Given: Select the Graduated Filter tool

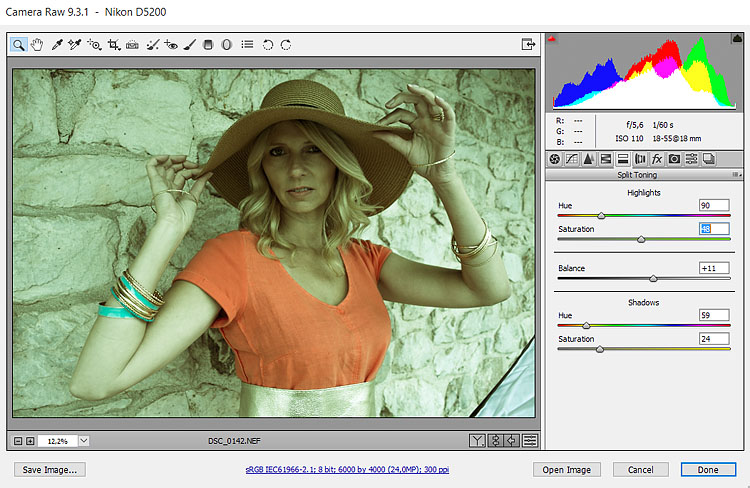Looking at the screenshot, I should (208, 44).
